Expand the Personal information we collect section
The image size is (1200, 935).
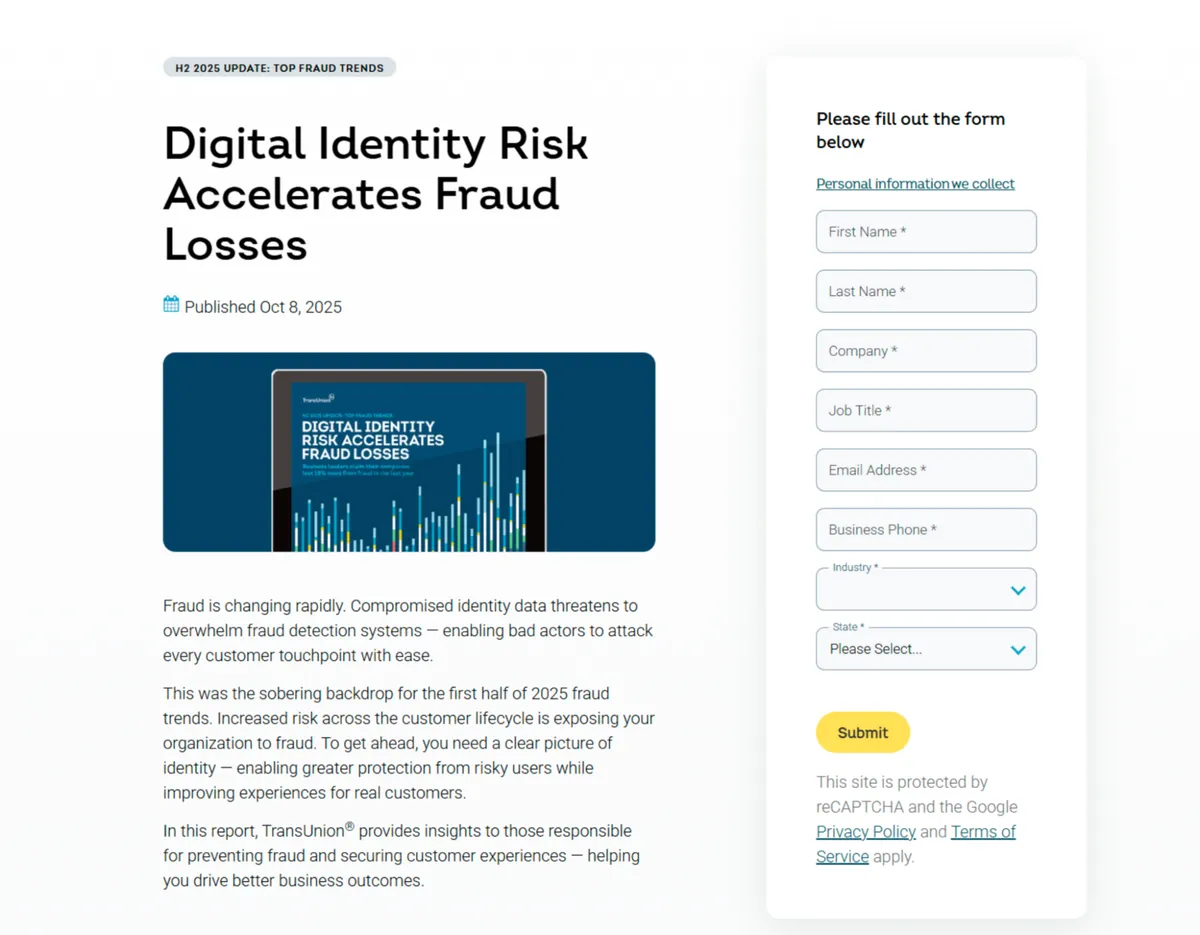click(x=915, y=183)
